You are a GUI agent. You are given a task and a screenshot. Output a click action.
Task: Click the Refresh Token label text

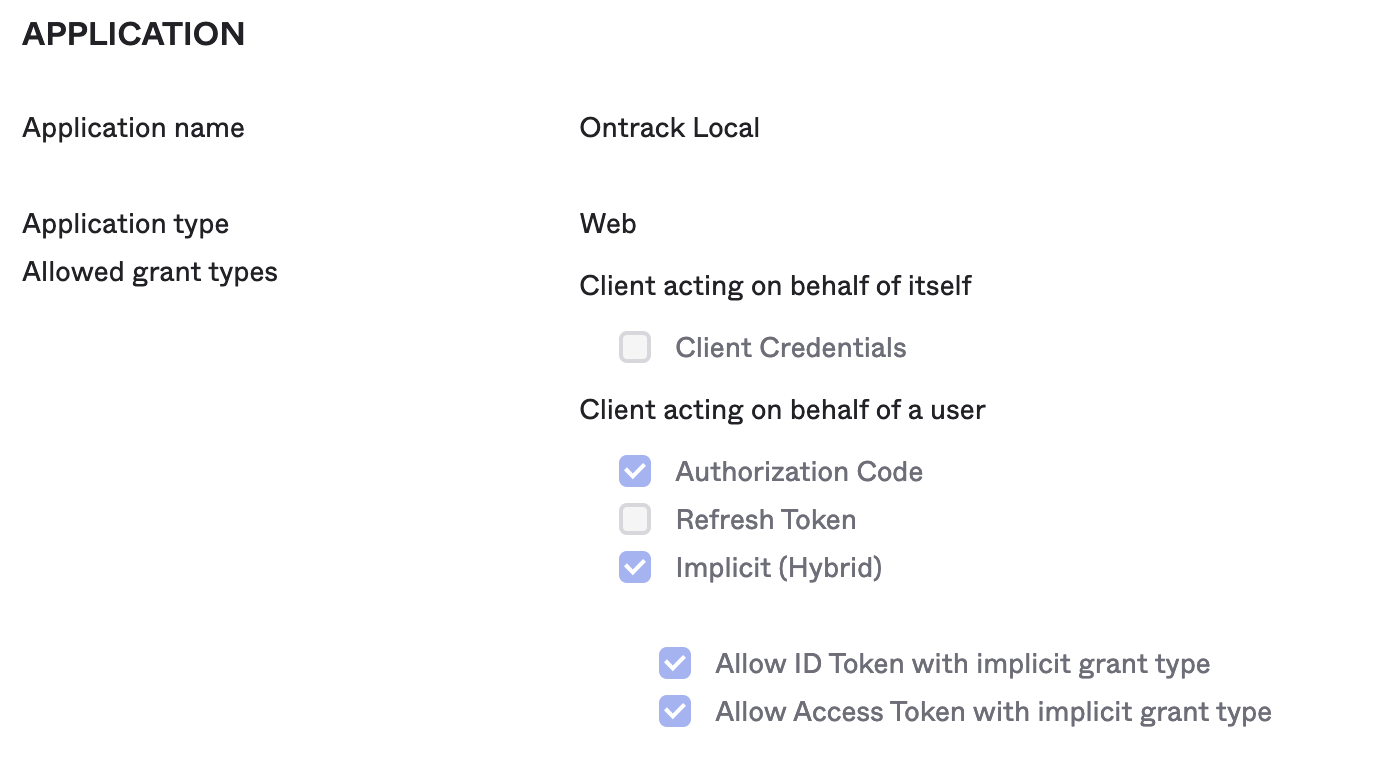coord(765,520)
